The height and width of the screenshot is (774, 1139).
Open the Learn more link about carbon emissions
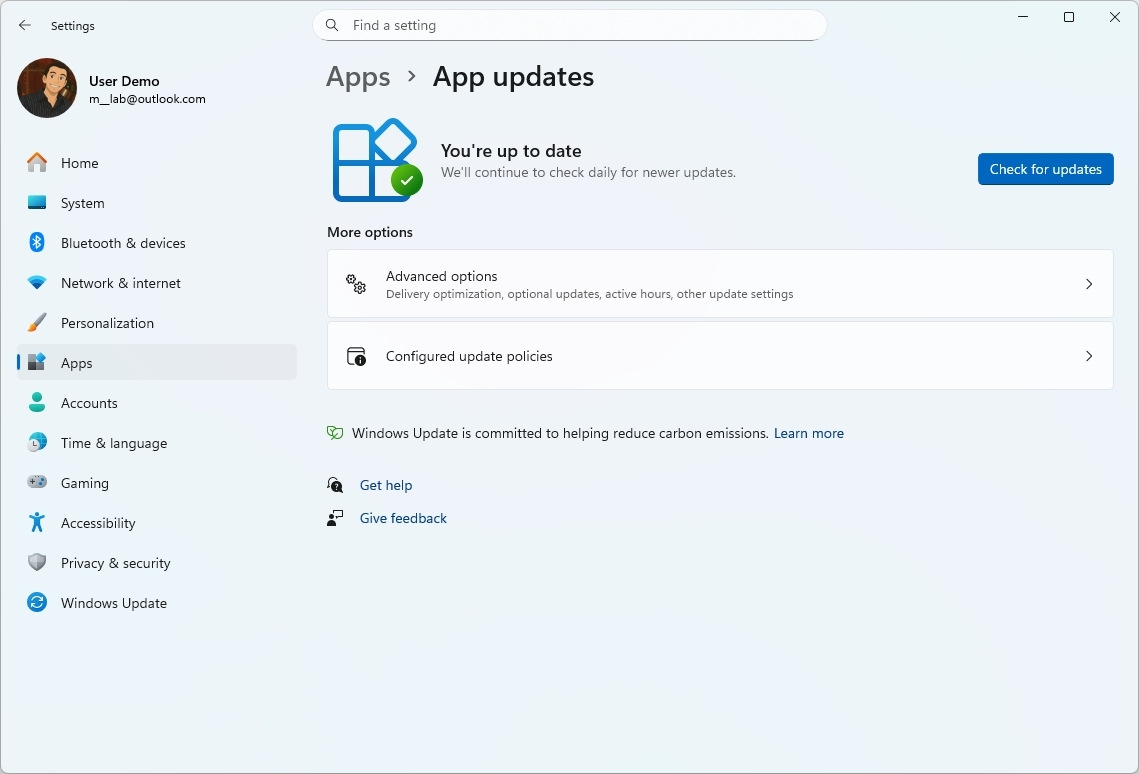point(808,433)
